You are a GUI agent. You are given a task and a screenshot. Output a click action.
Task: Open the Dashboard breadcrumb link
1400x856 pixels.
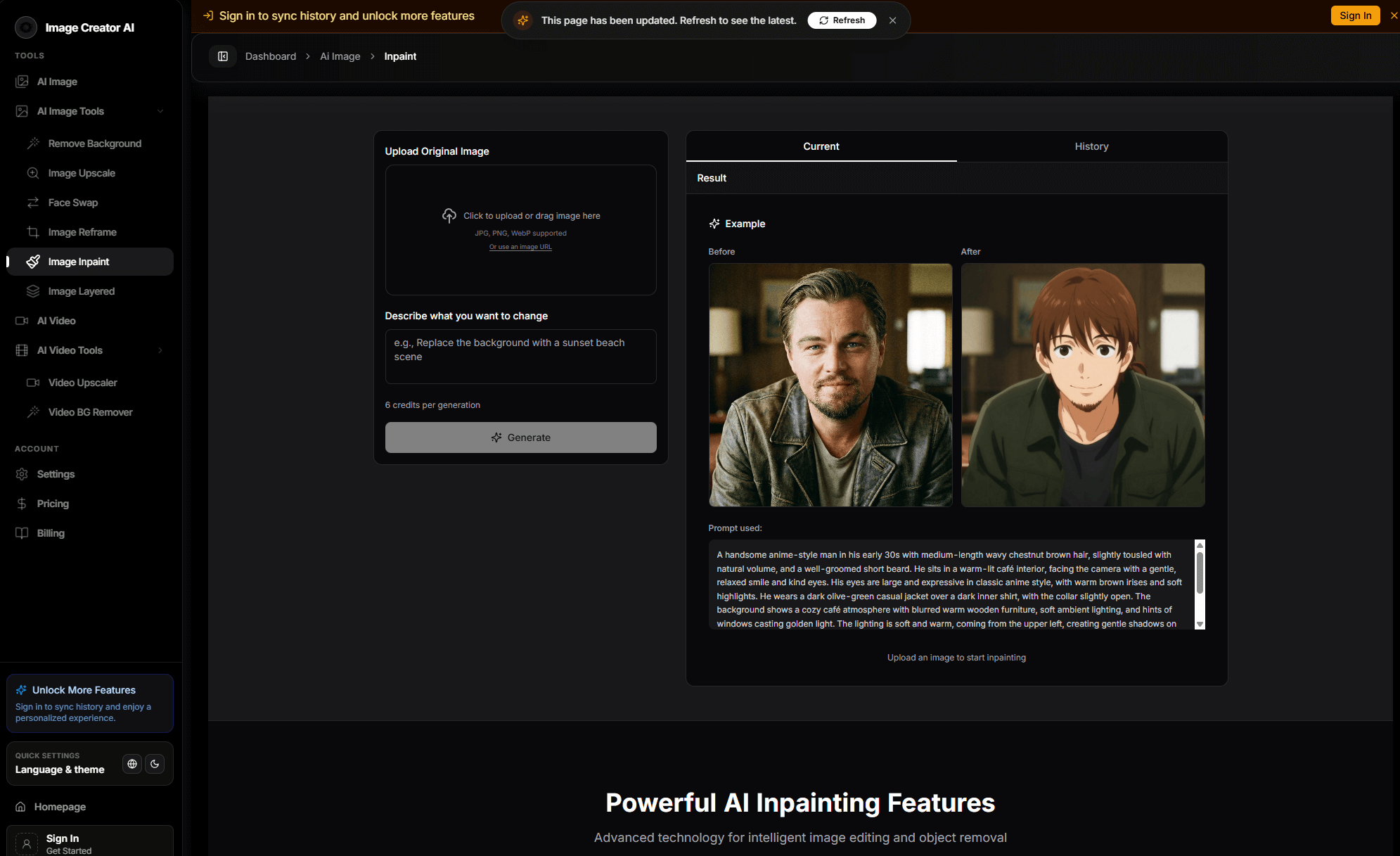270,56
